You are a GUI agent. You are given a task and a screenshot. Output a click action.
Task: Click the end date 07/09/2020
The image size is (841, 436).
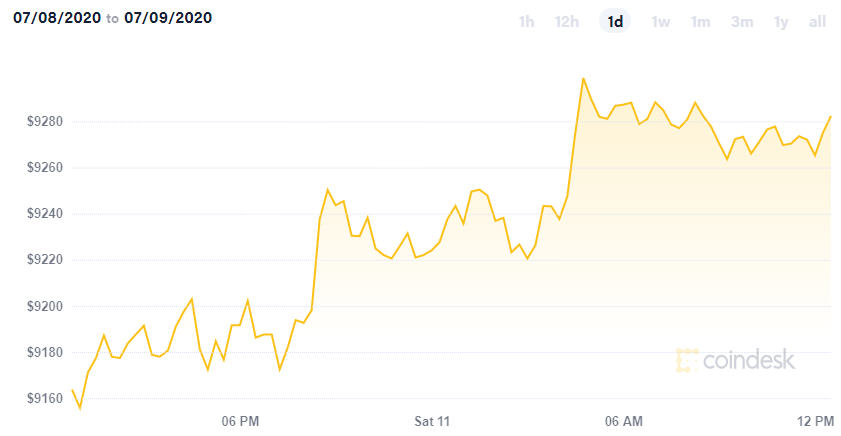click(x=168, y=18)
